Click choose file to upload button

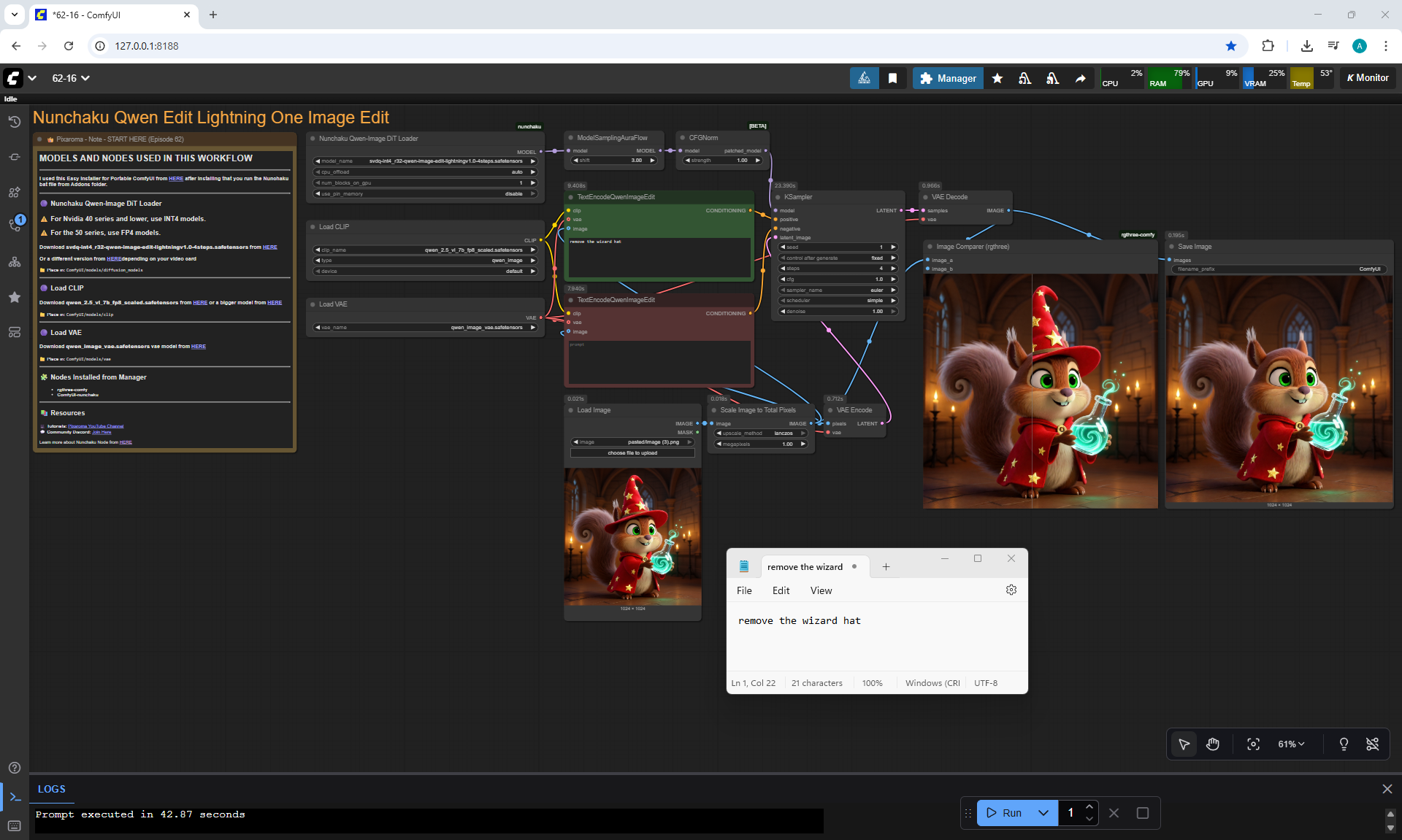click(632, 453)
